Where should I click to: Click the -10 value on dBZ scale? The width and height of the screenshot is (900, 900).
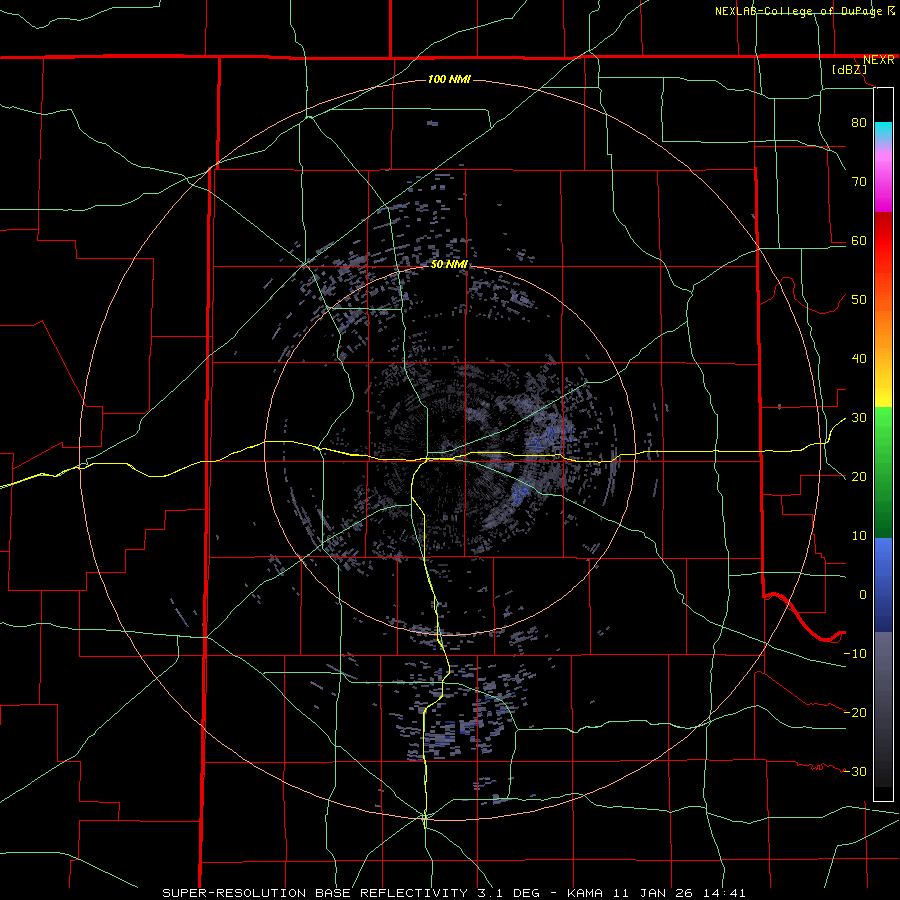855,654
